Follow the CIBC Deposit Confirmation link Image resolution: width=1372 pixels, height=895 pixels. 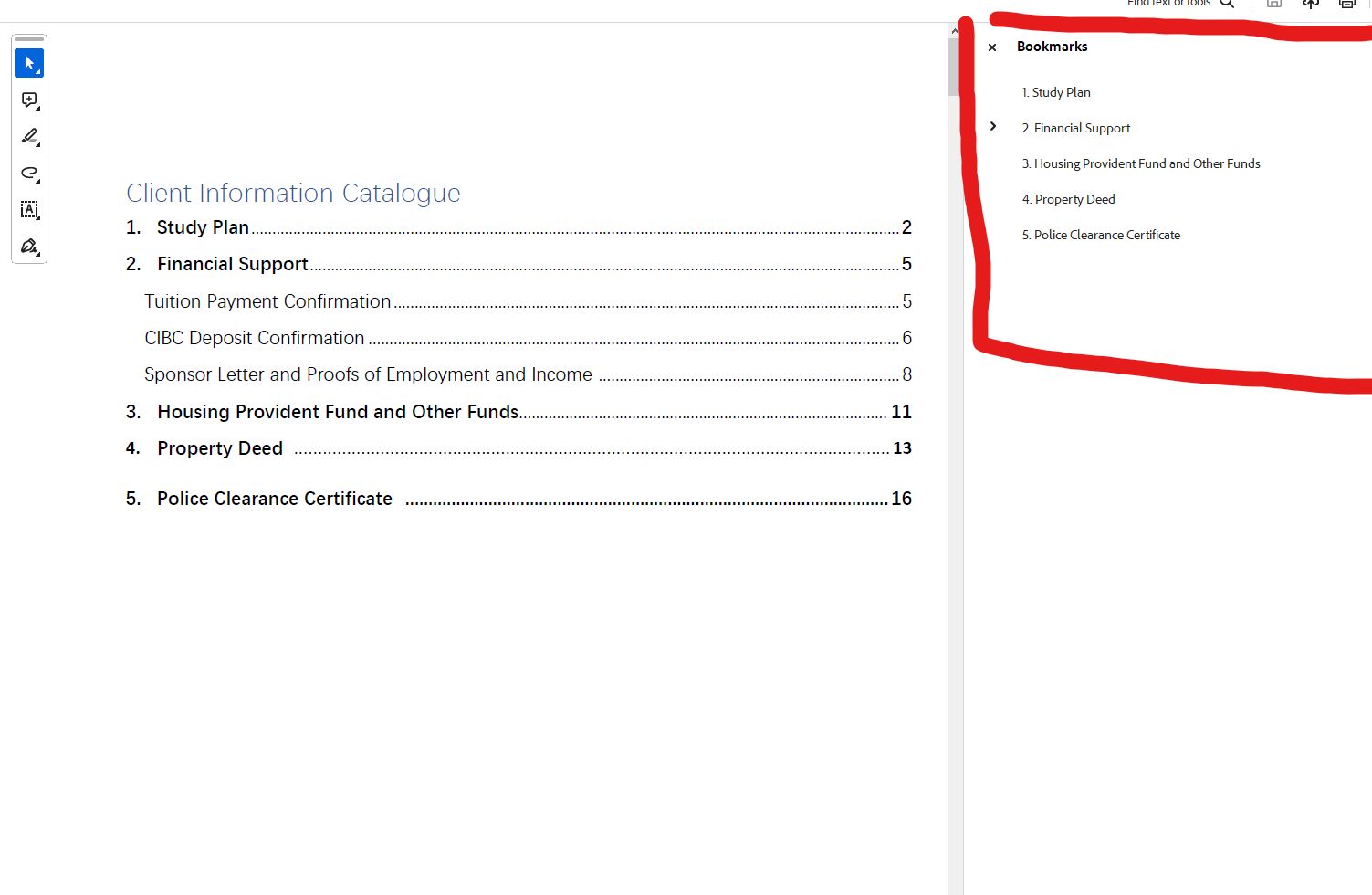(x=255, y=338)
